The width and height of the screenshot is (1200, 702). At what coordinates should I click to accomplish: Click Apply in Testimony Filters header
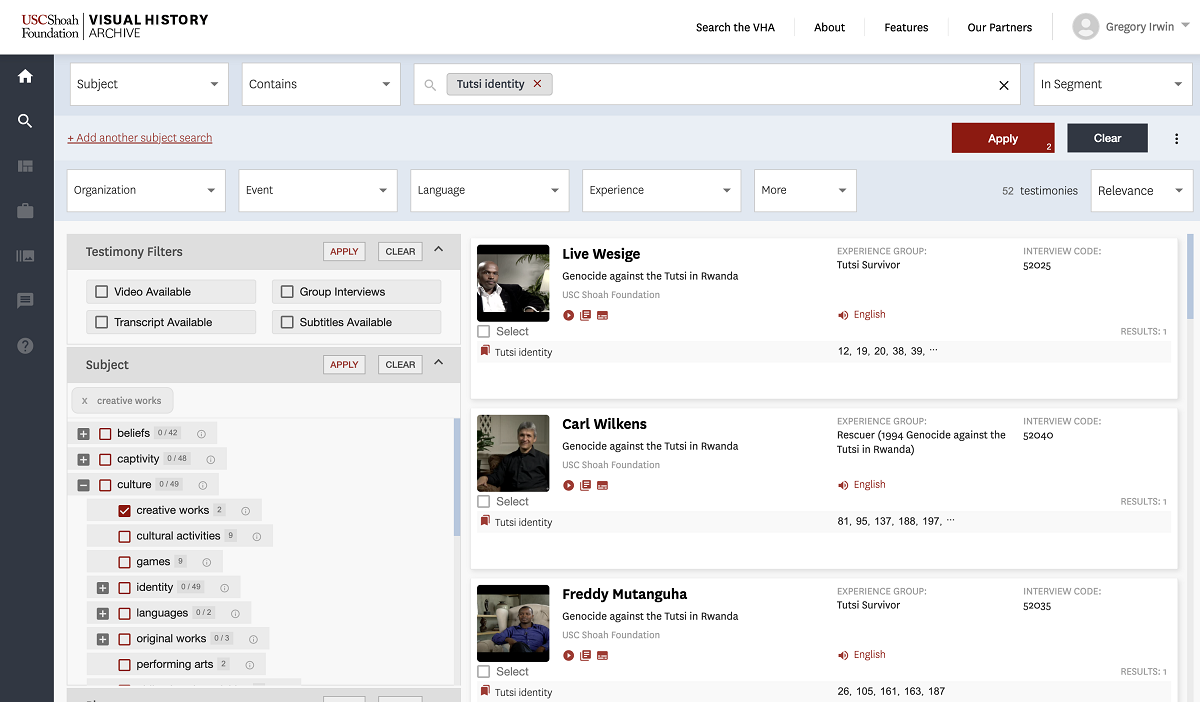tap(344, 252)
